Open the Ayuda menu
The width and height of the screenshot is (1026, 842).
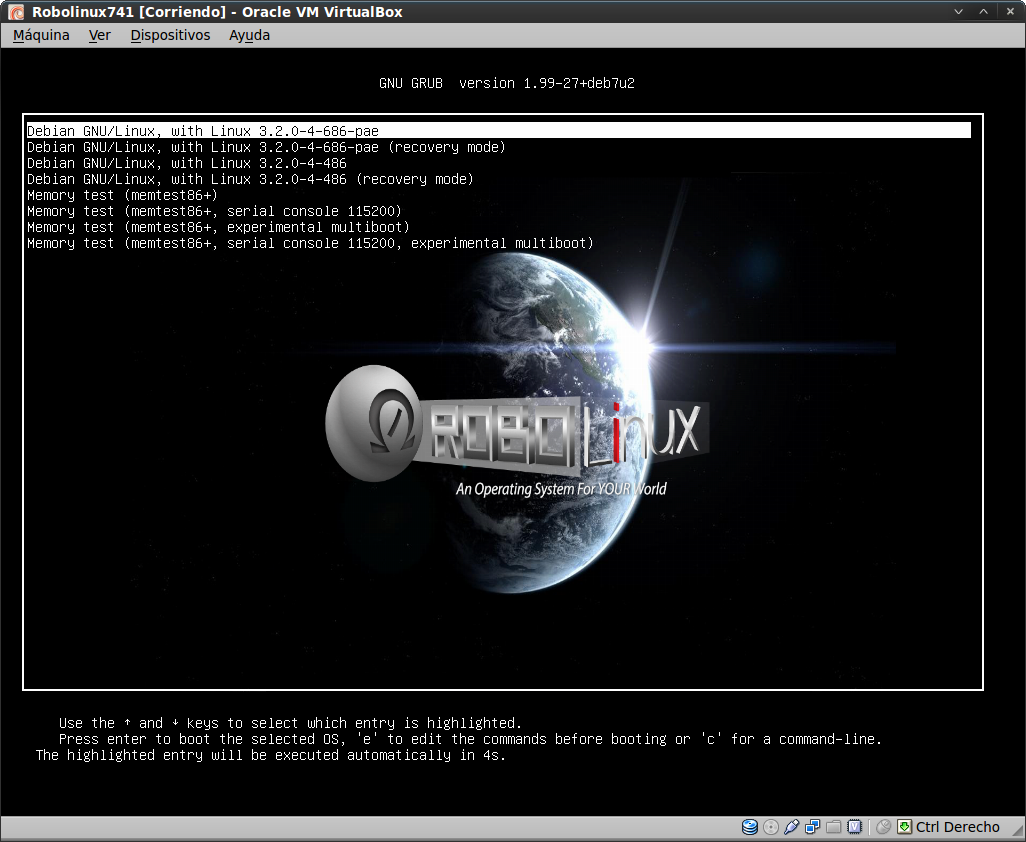pos(249,35)
